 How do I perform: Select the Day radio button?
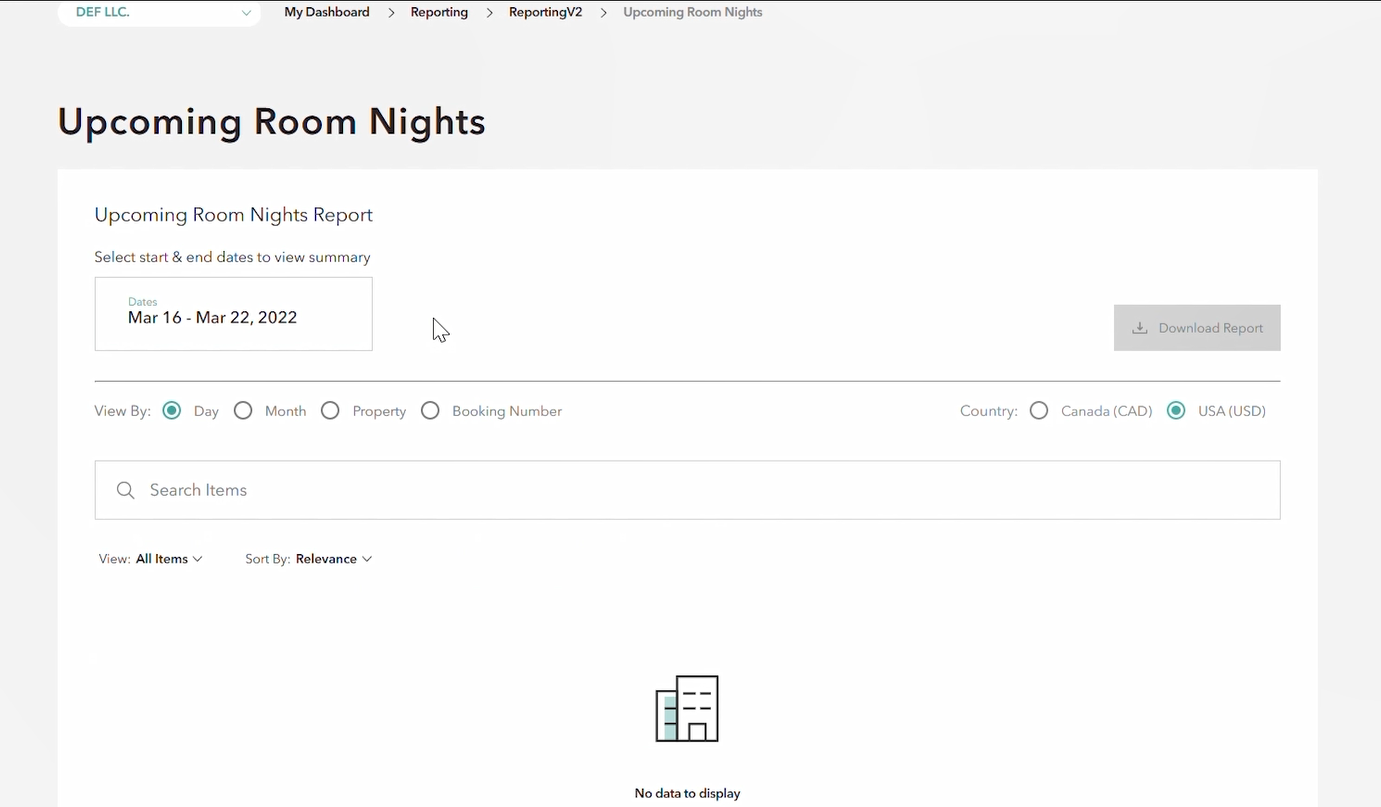point(172,411)
